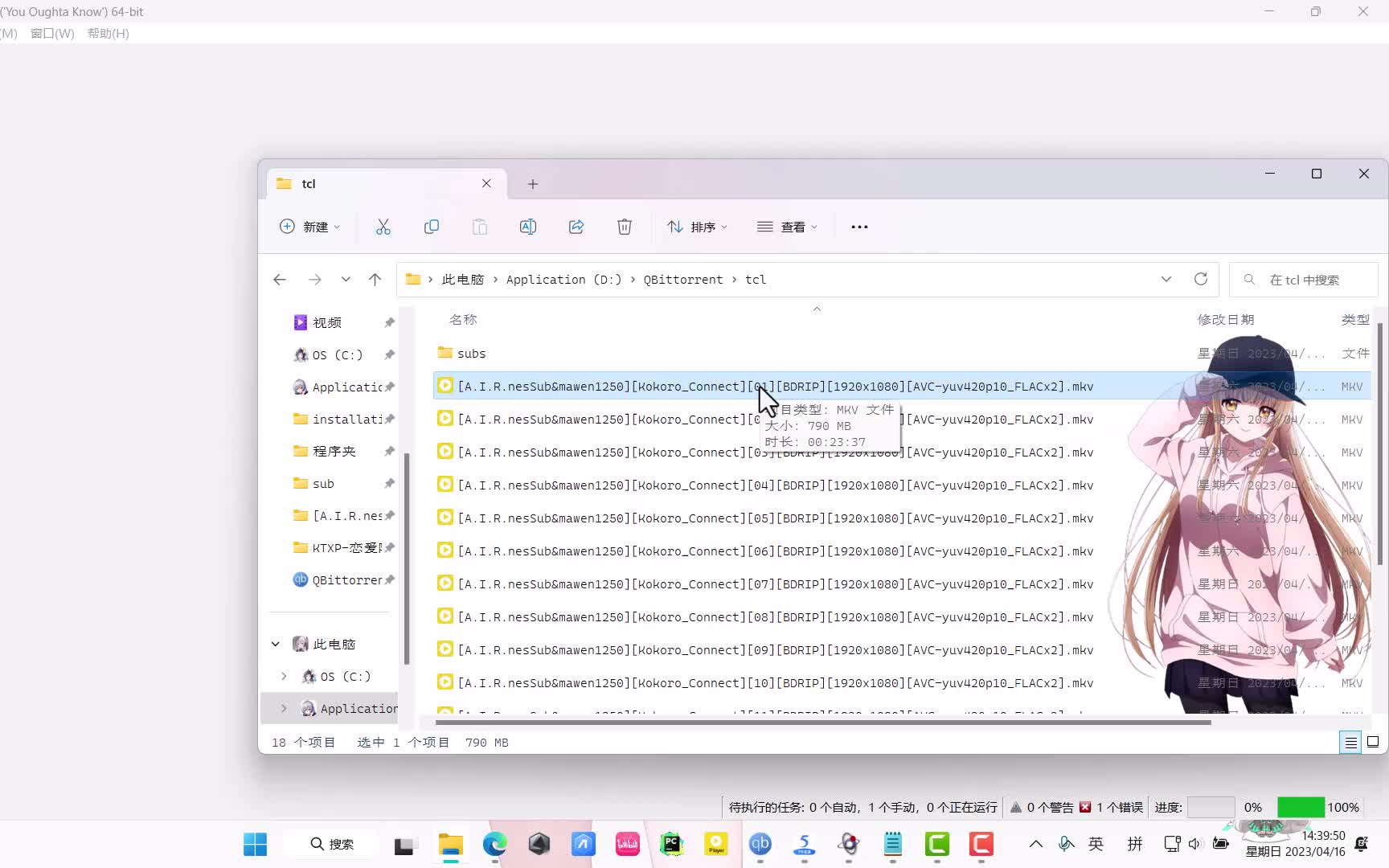Click 此电脑 in the address breadcrumb

[x=463, y=280]
